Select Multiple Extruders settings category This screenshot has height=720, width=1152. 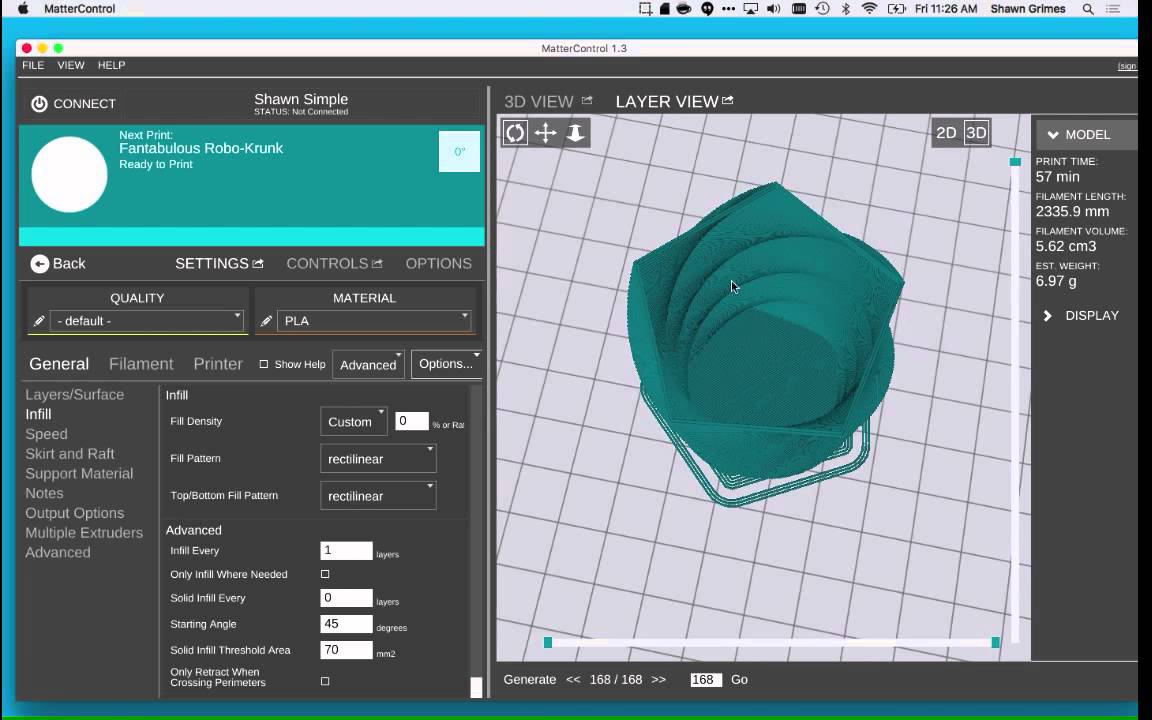point(84,533)
